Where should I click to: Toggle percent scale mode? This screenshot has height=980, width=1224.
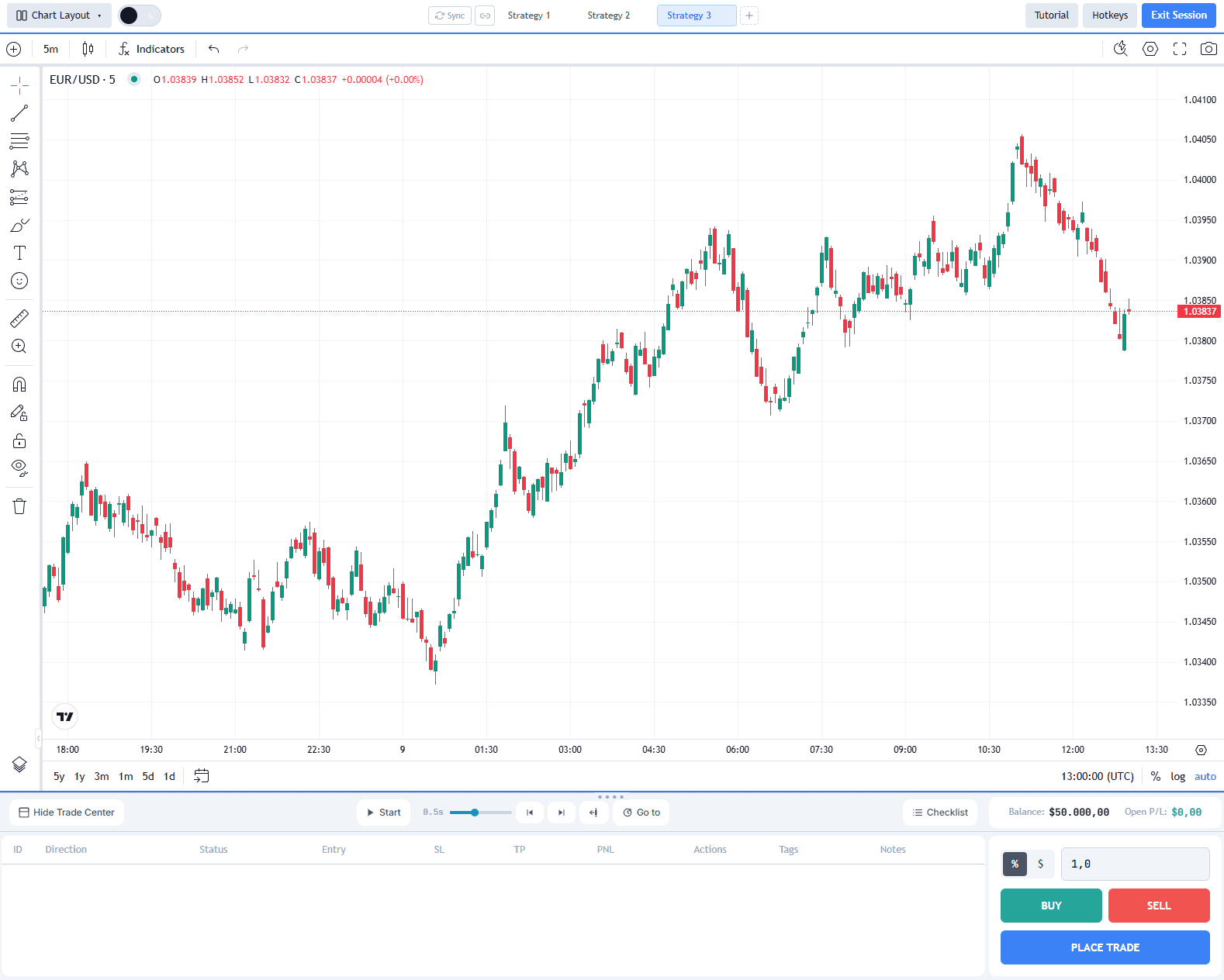[x=1155, y=776]
